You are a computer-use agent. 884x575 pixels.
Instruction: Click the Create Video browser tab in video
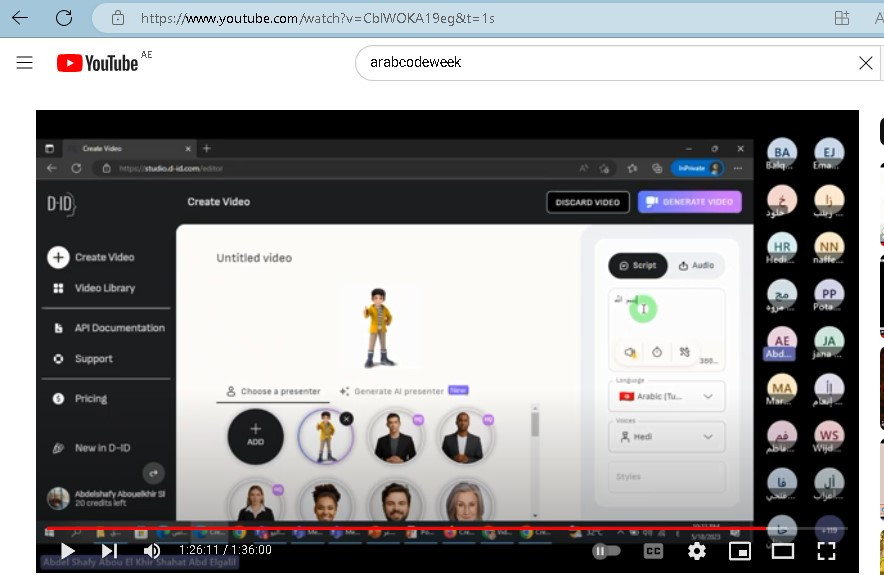click(x=129, y=149)
